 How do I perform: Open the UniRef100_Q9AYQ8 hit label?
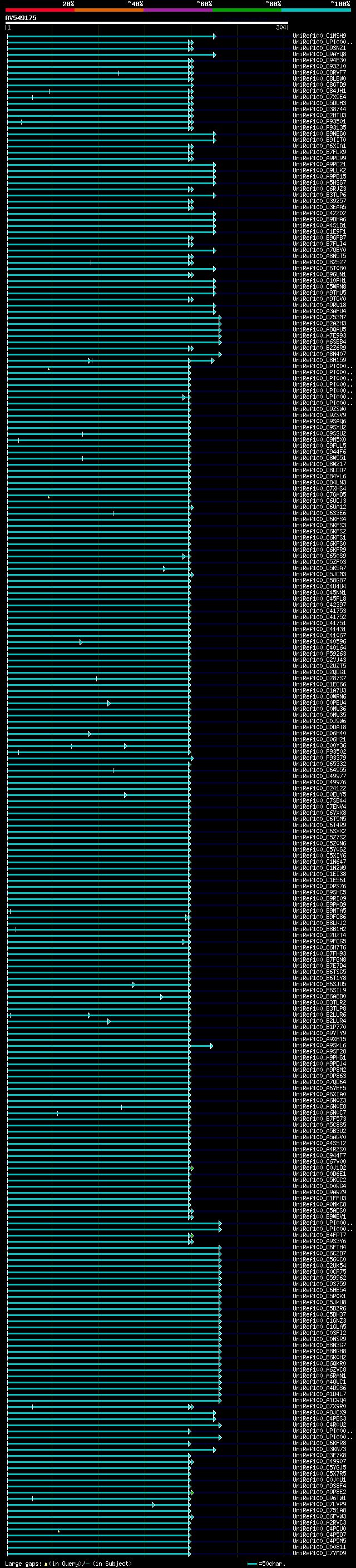coord(319,54)
